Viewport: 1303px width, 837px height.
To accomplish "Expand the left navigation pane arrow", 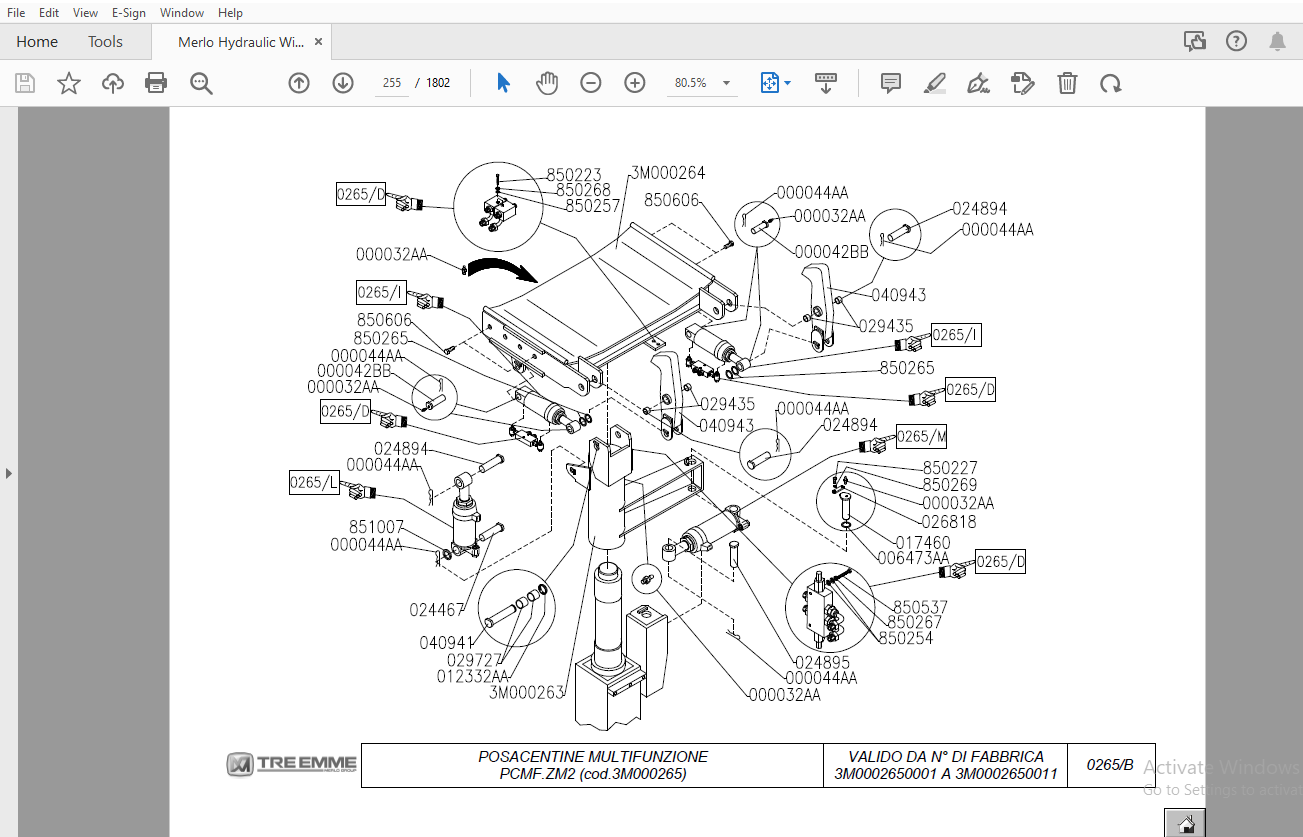I will 9,472.
